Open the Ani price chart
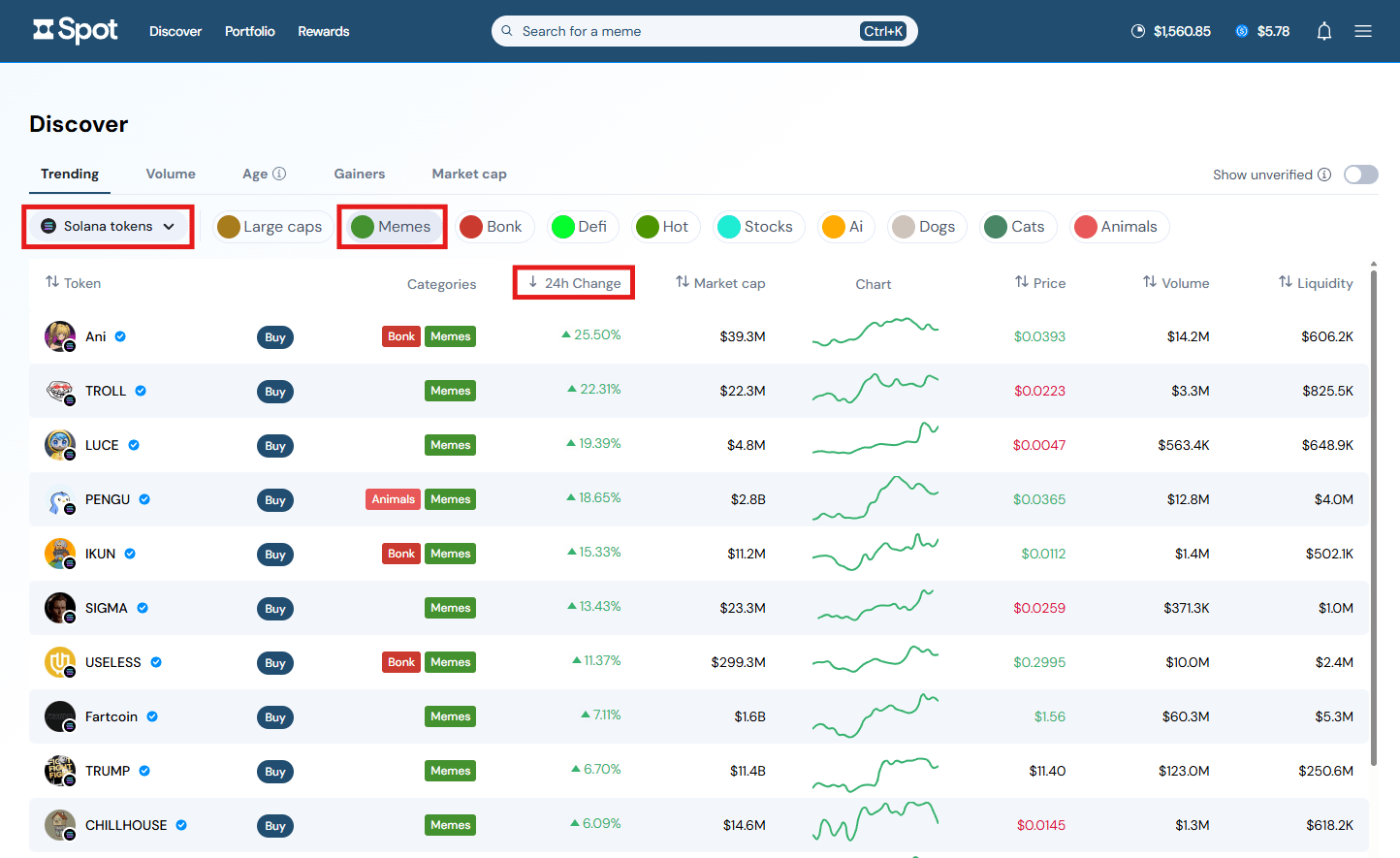1400x858 pixels. pyautogui.click(x=875, y=333)
